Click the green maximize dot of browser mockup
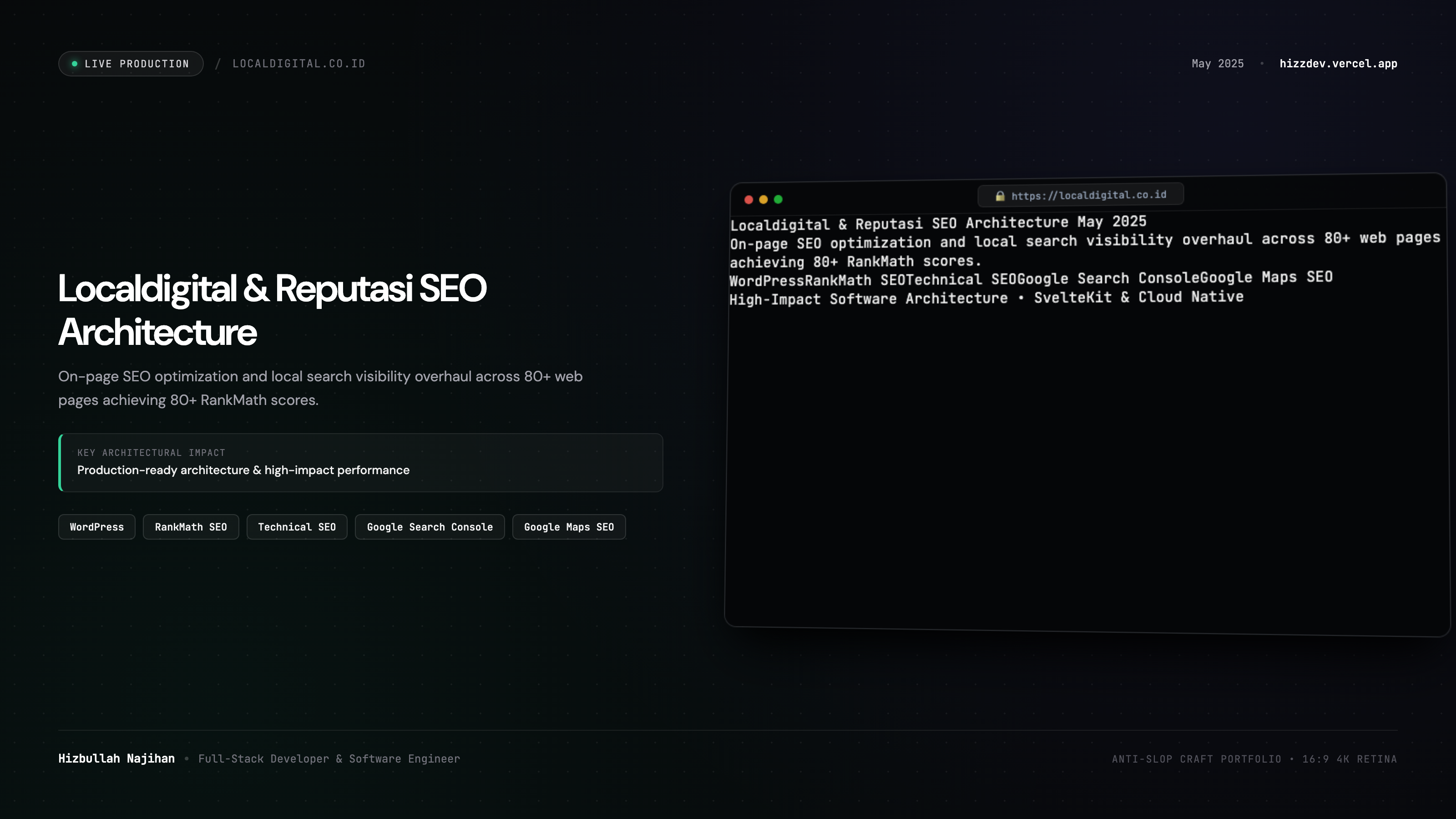This screenshot has height=819, width=1456. [x=779, y=199]
